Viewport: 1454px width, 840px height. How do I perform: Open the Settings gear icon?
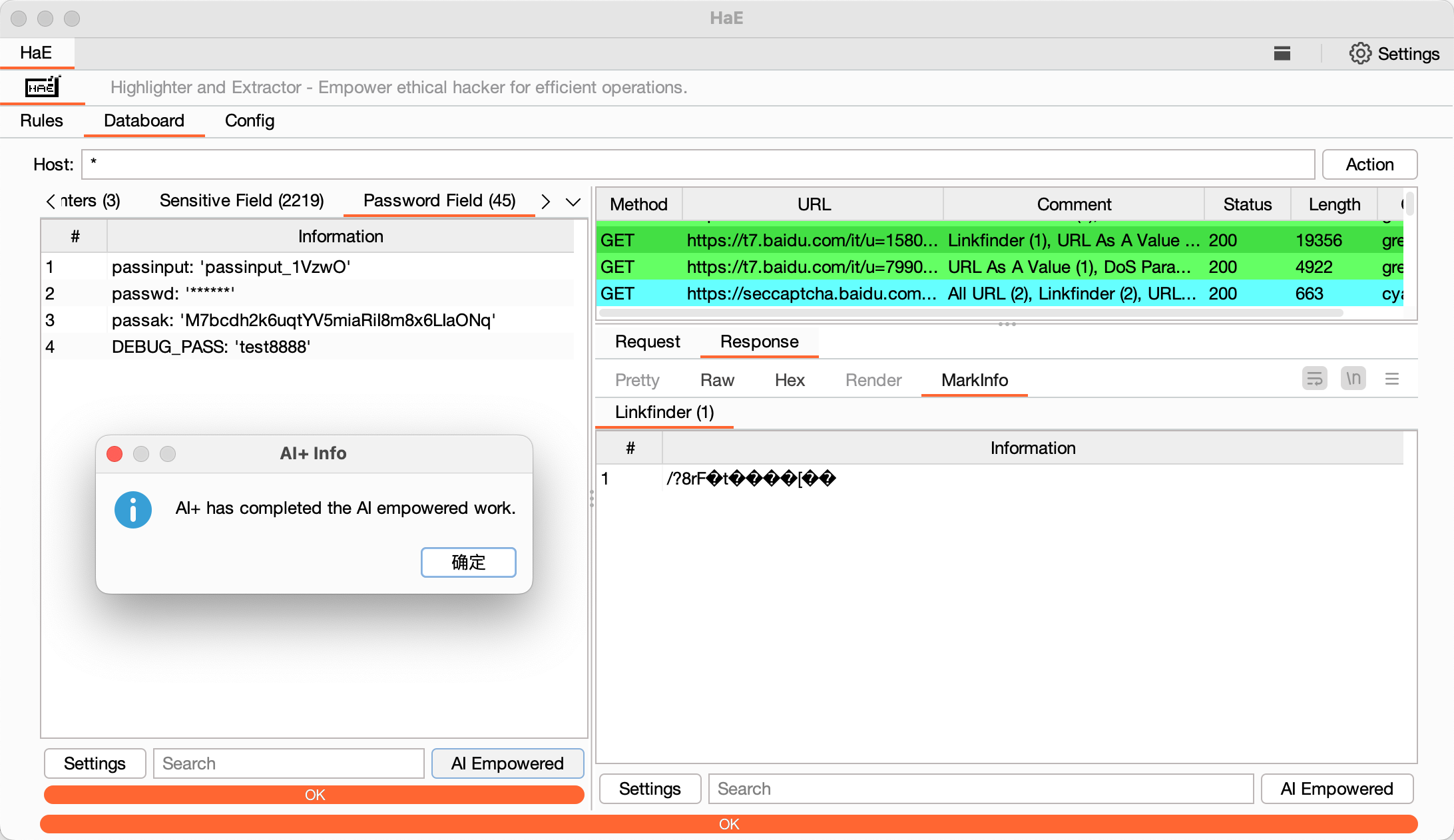[x=1360, y=53]
